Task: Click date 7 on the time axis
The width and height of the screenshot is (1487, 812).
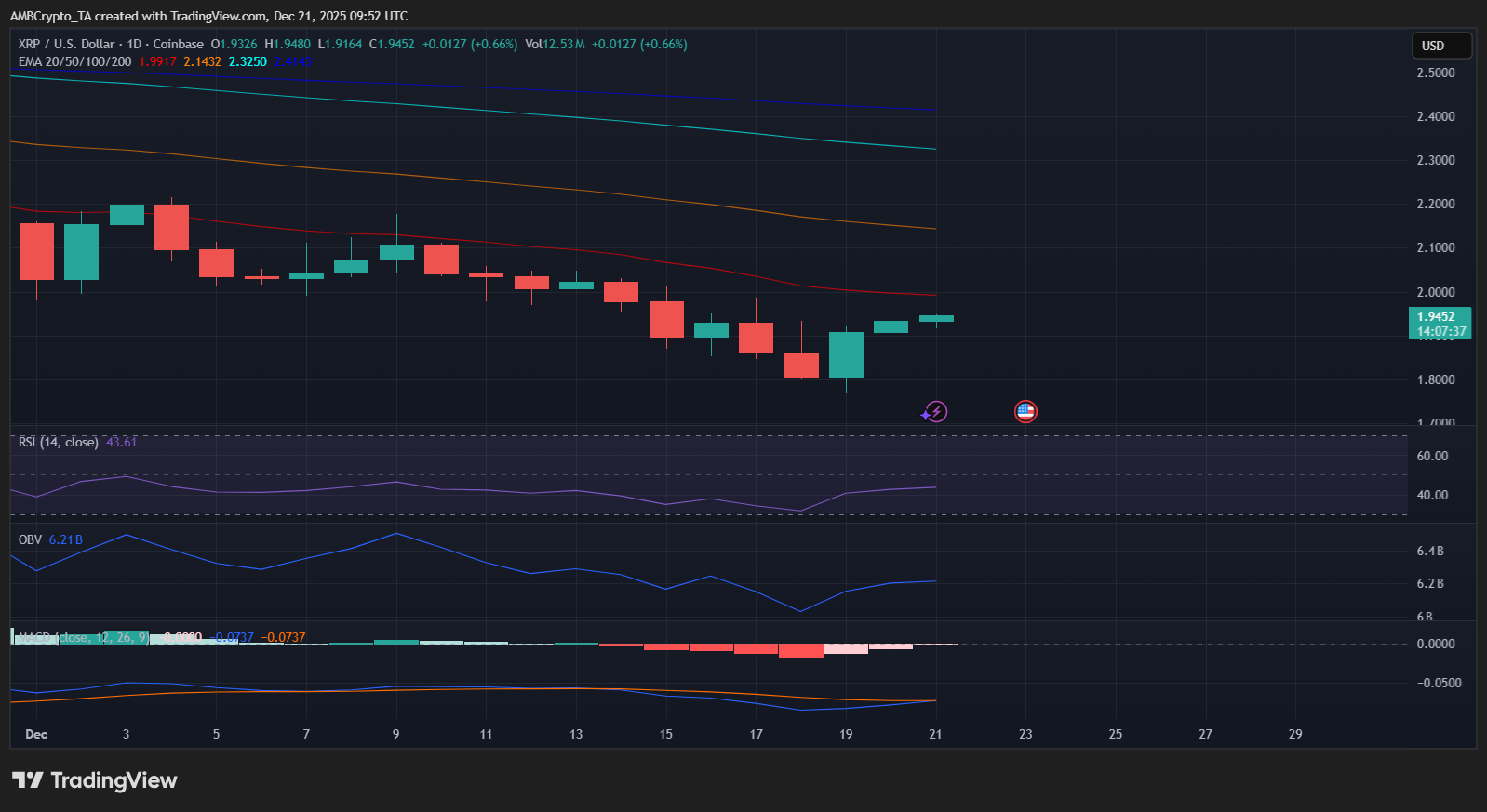Action: coord(306,734)
